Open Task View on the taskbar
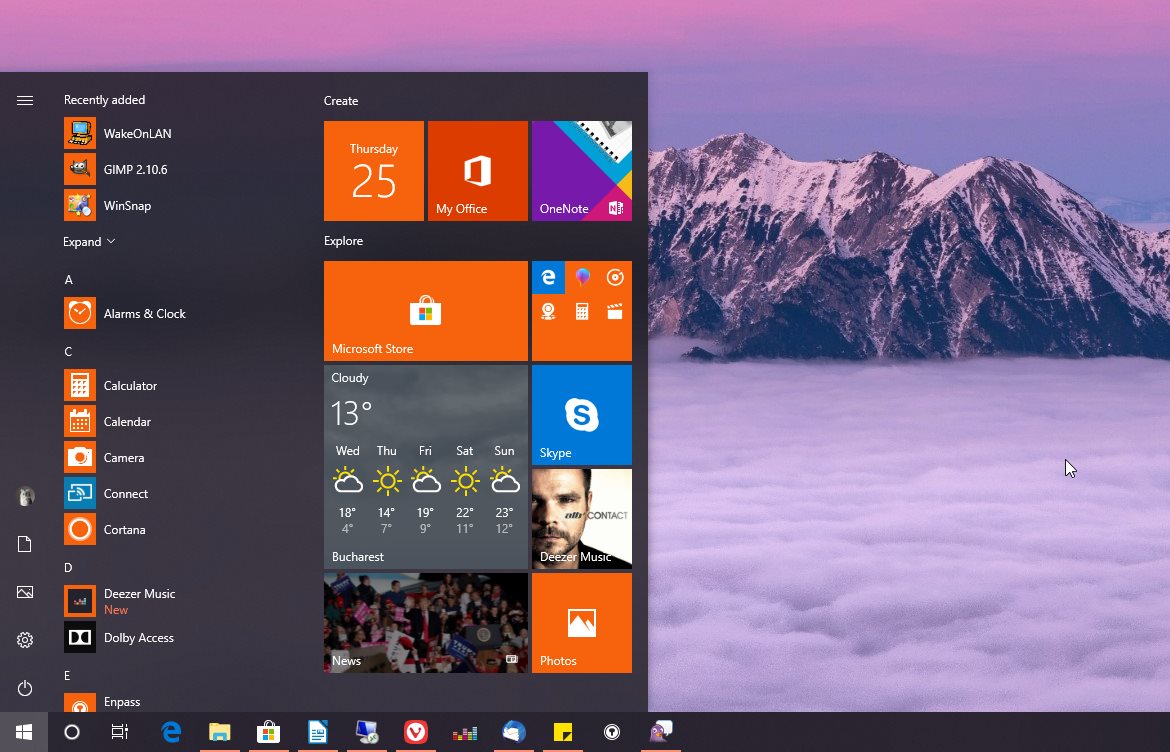Viewport: 1170px width, 752px height. (119, 732)
